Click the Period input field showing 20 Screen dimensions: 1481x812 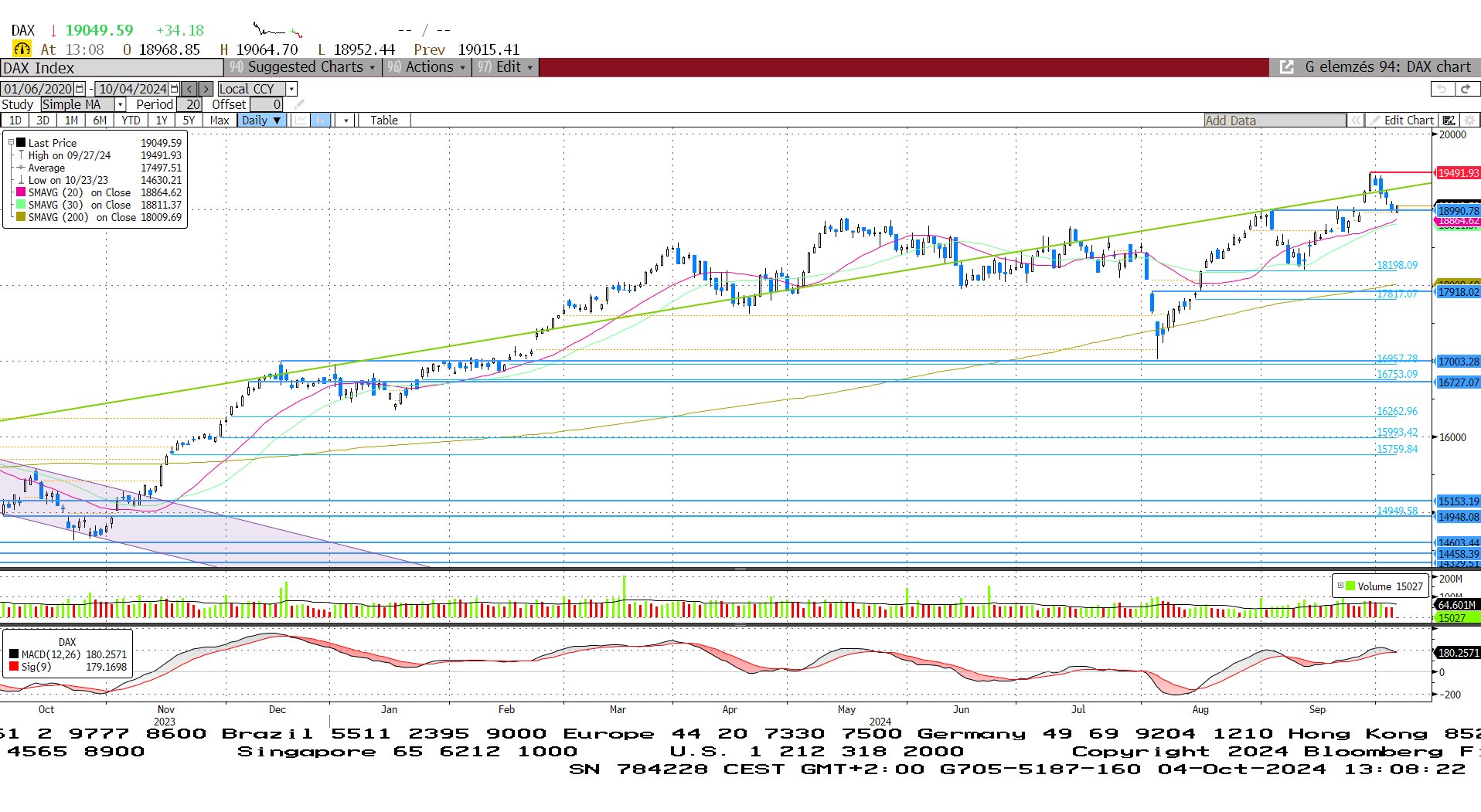coord(190,104)
